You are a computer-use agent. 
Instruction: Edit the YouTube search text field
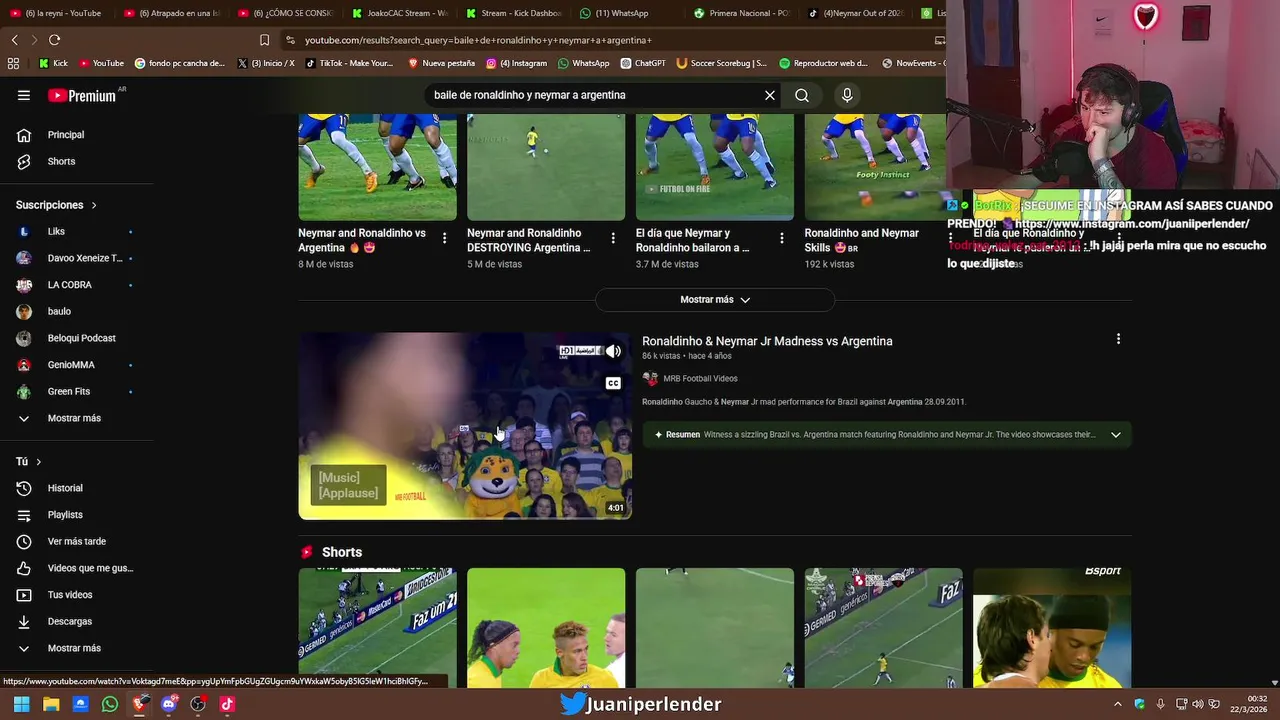tap(594, 95)
